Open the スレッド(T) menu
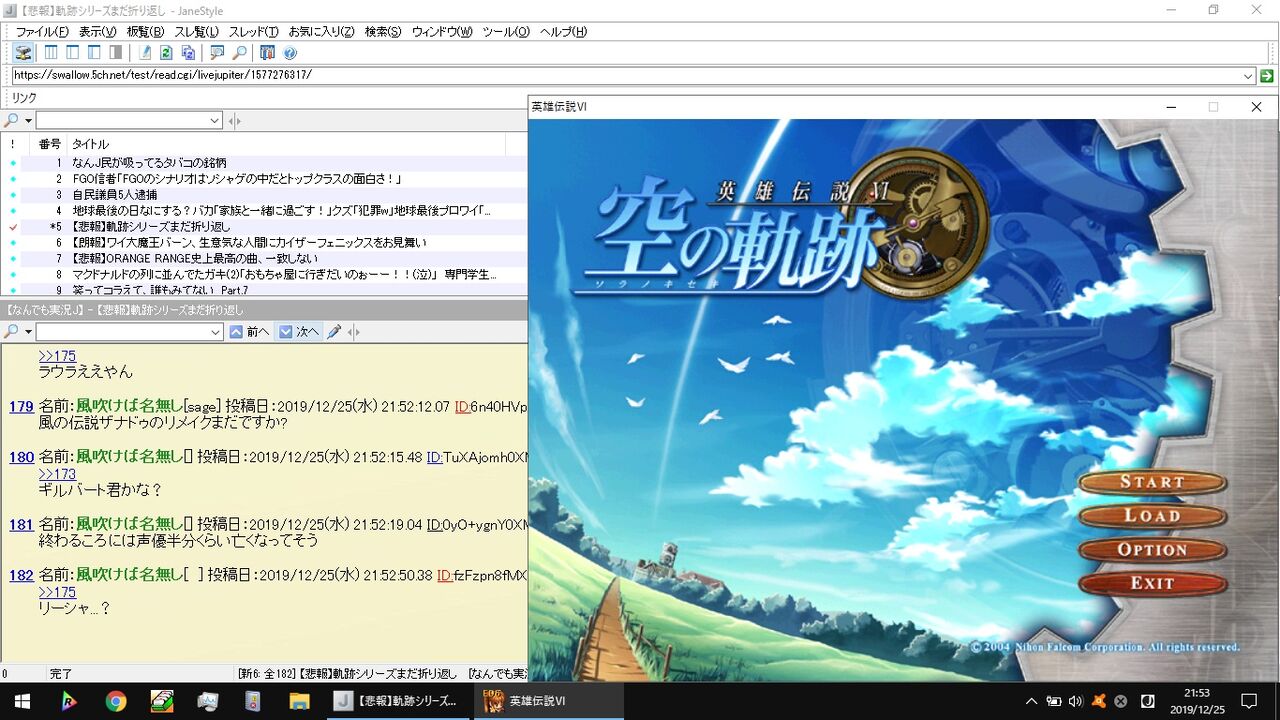1280x720 pixels. 253,32
